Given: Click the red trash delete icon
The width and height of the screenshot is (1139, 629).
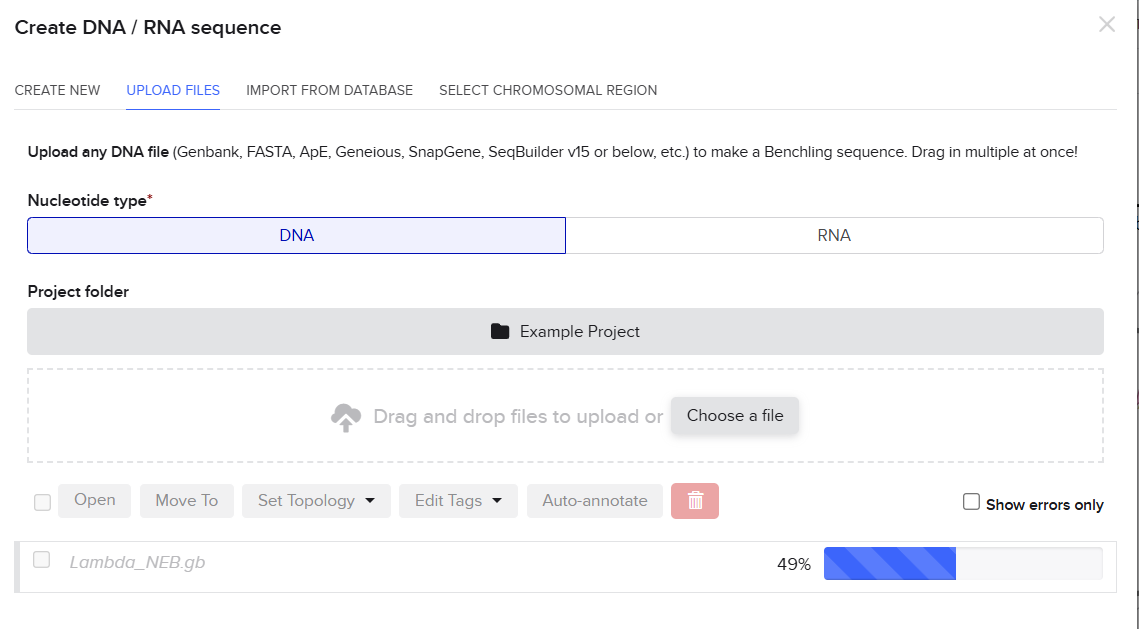Looking at the screenshot, I should click(x=695, y=501).
